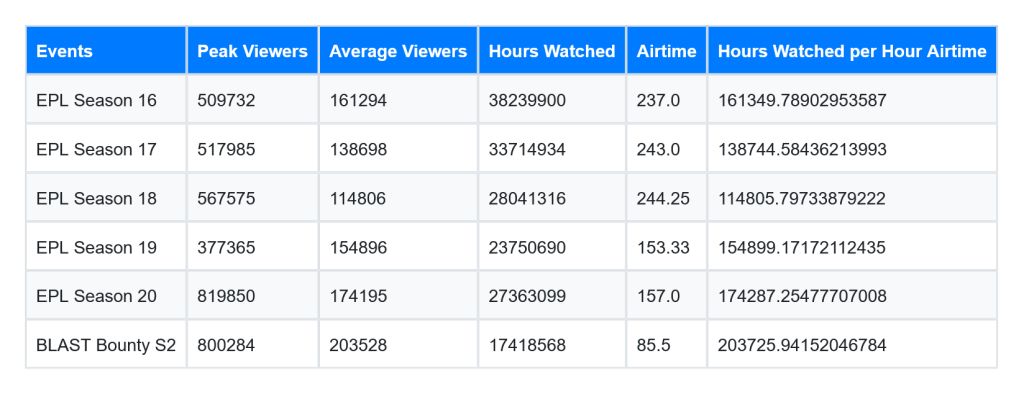Select the Peak Viewers column header
The image size is (1024, 394).
tap(253, 51)
